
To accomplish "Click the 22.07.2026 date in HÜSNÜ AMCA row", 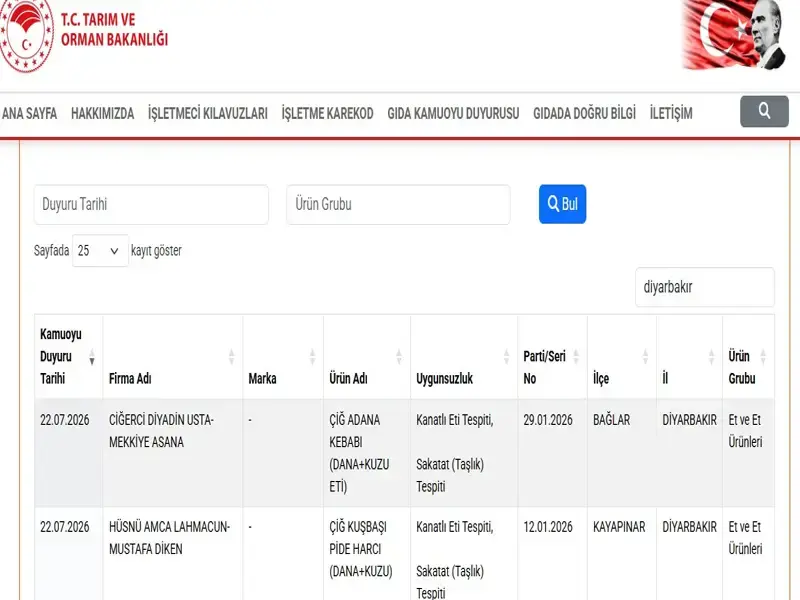I will click(65, 527).
